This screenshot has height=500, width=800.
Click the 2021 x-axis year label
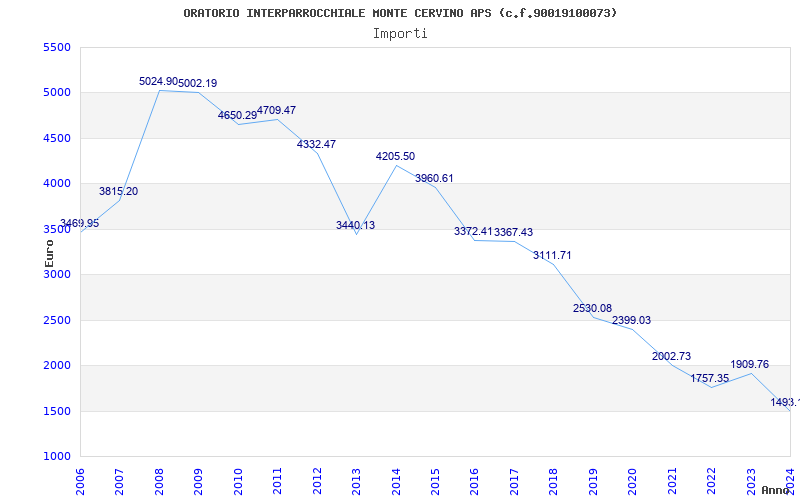click(672, 482)
